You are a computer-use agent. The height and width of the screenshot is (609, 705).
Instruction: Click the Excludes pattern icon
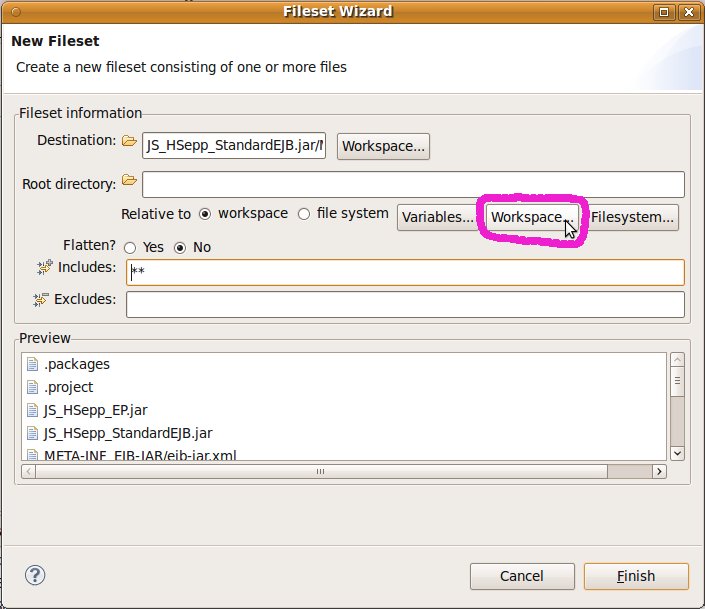(41, 300)
